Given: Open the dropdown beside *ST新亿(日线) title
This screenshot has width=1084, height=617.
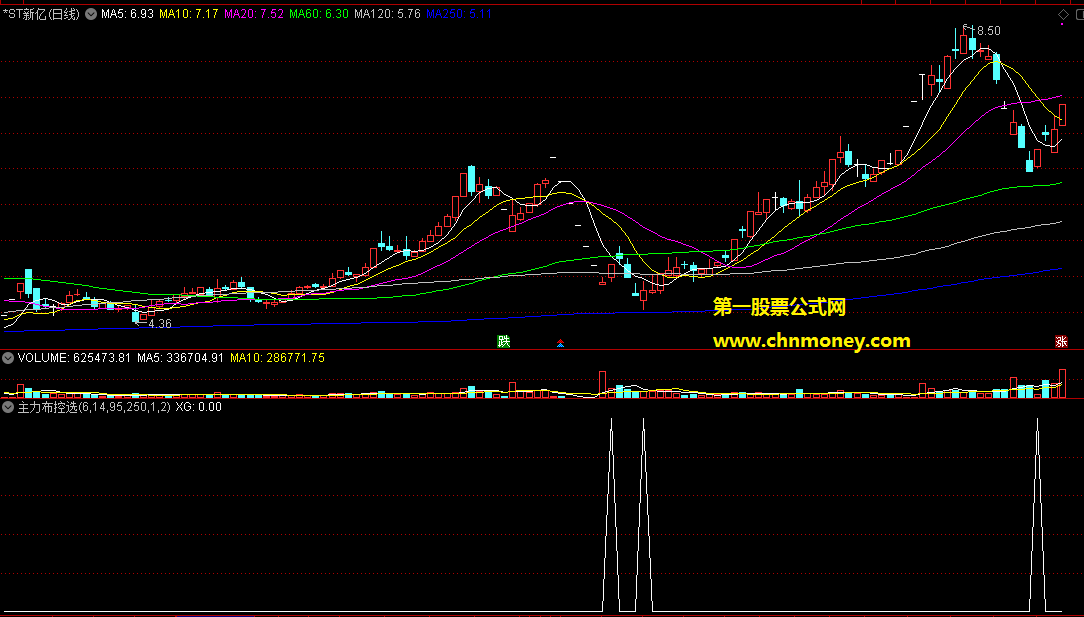Looking at the screenshot, I should [x=91, y=14].
